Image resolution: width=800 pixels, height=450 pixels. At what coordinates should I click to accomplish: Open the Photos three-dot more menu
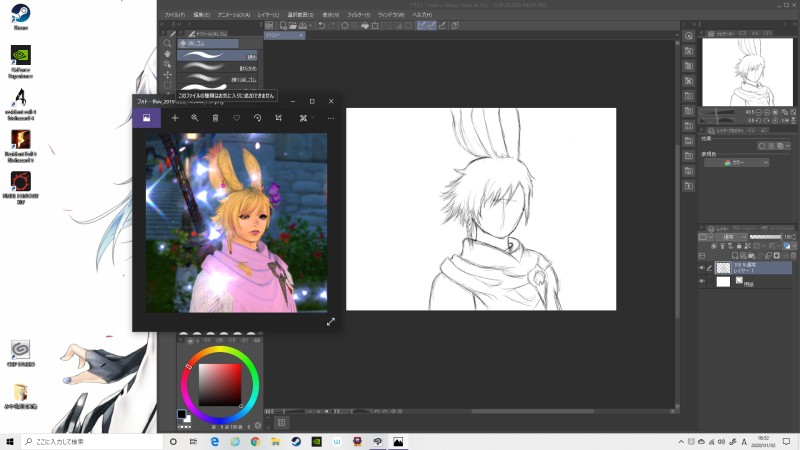pyautogui.click(x=331, y=118)
